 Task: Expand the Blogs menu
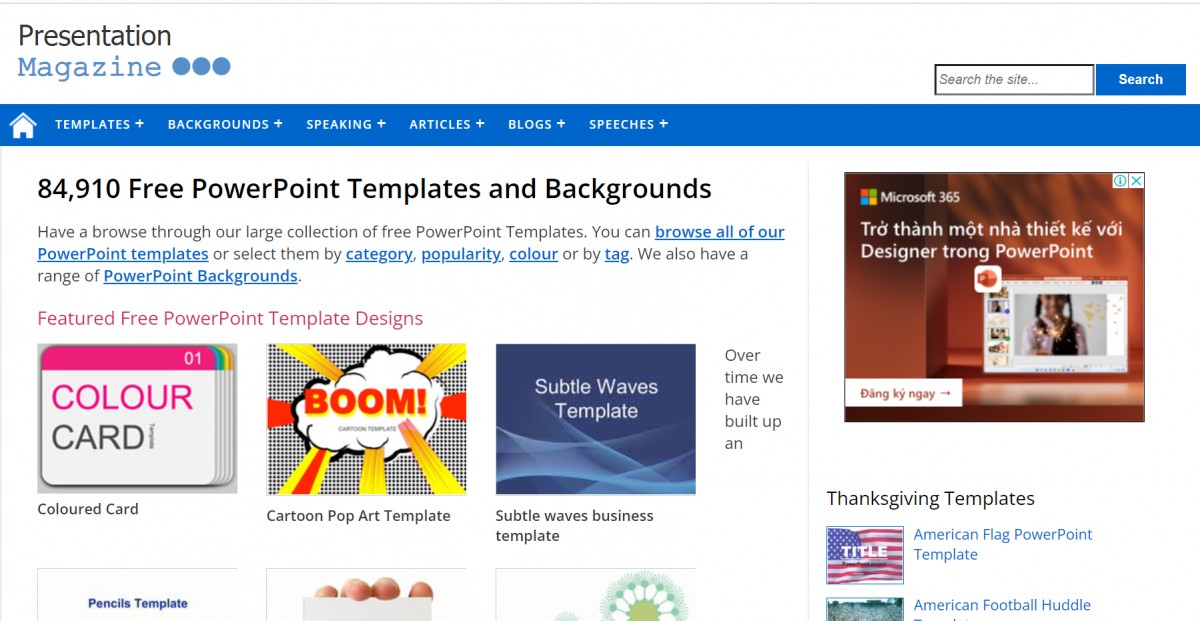[x=537, y=124]
